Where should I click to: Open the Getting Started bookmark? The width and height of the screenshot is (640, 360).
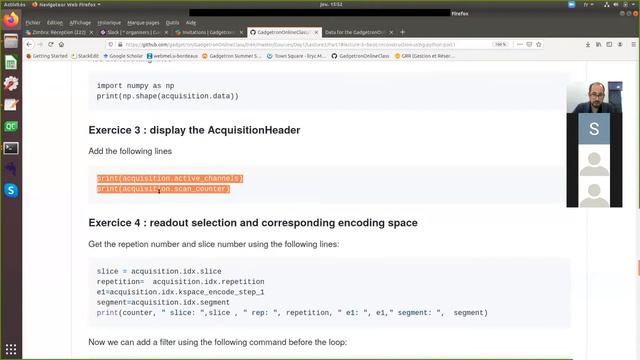(47, 56)
